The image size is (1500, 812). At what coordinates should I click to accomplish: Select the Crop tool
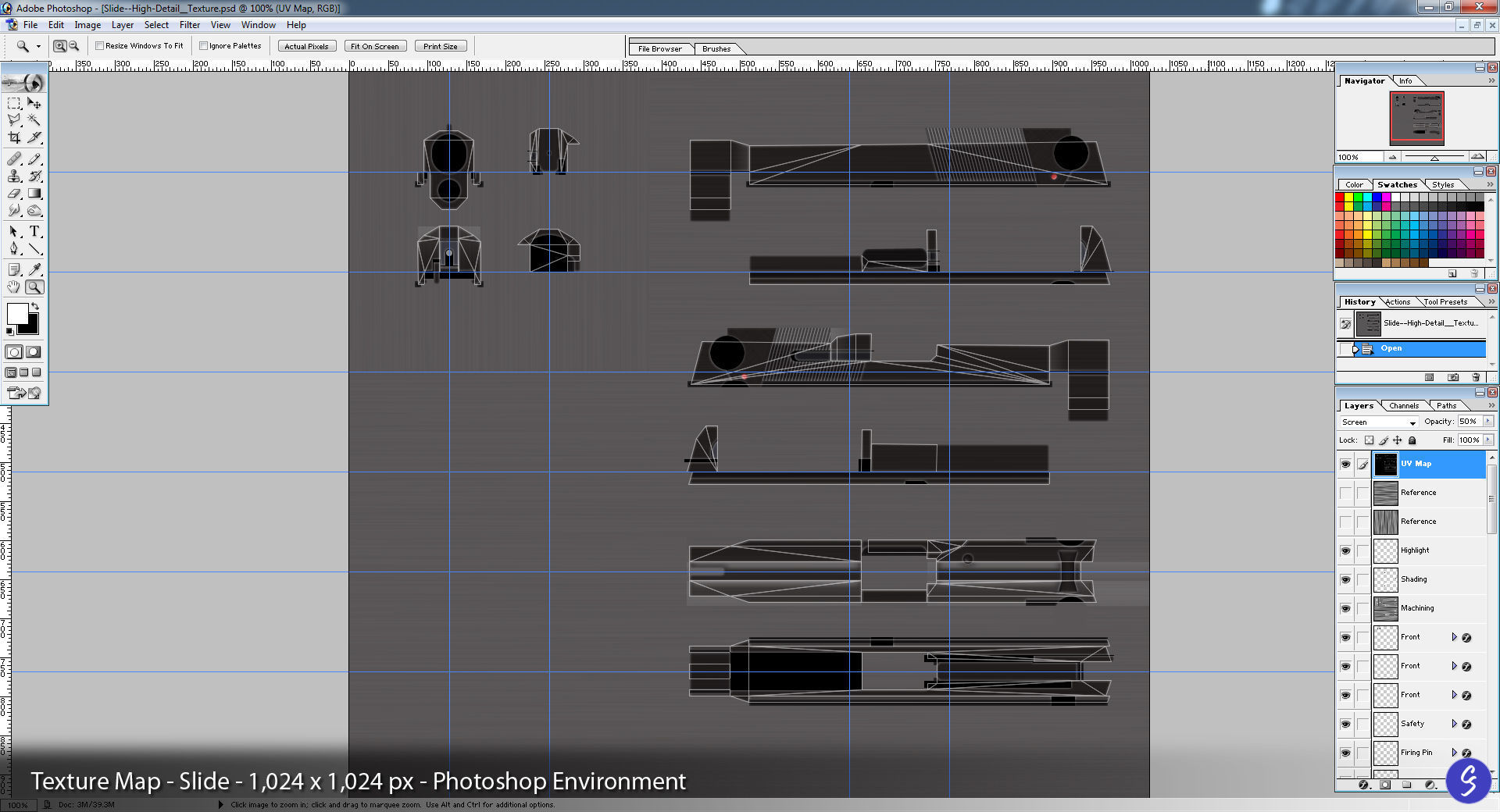click(14, 137)
